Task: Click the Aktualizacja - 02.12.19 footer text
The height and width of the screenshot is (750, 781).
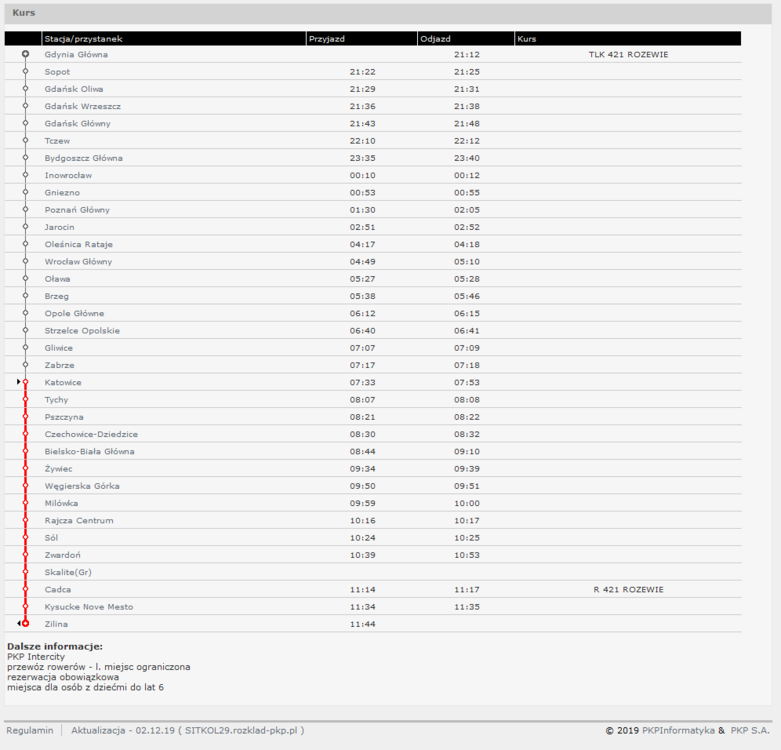Action: coord(187,731)
